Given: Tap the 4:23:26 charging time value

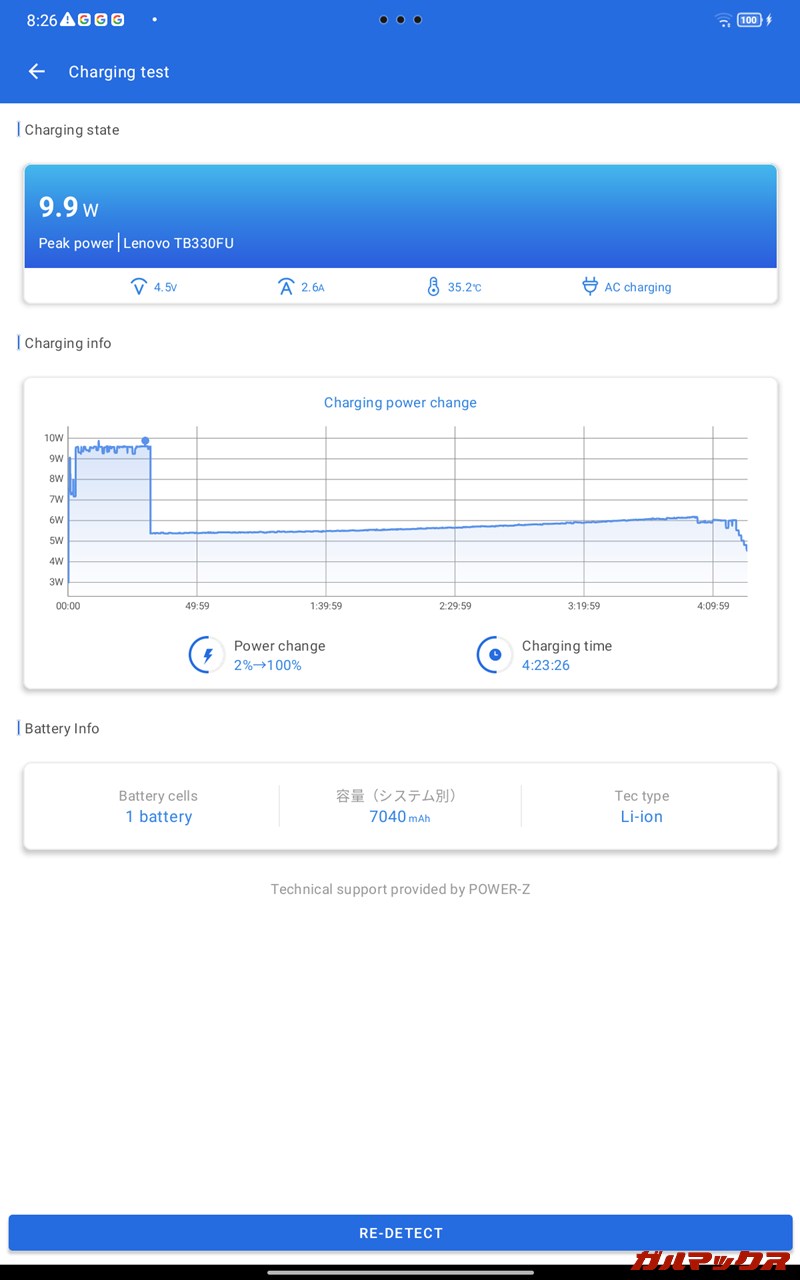Looking at the screenshot, I should click(x=545, y=665).
